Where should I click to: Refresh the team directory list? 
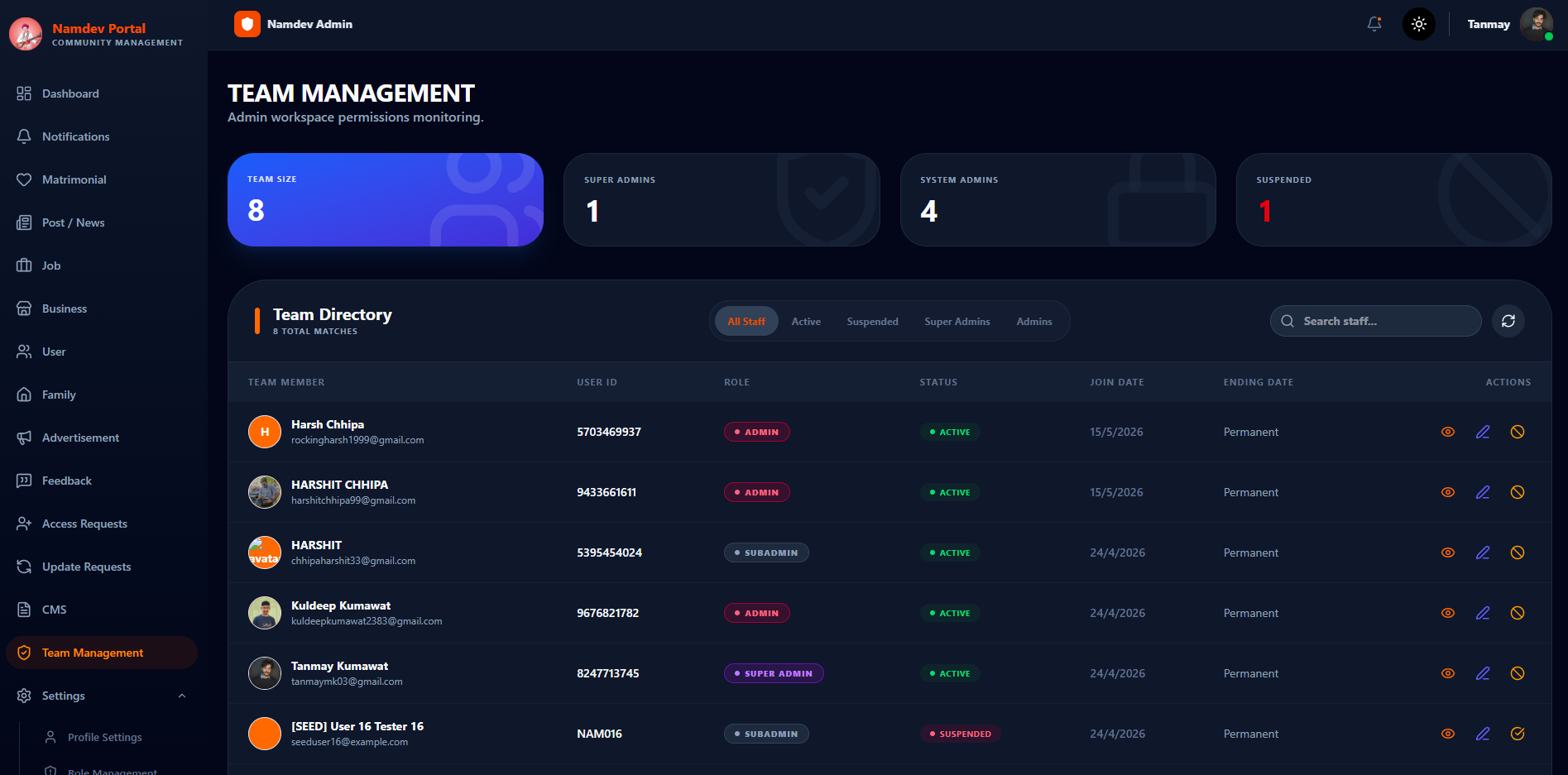[x=1508, y=321]
